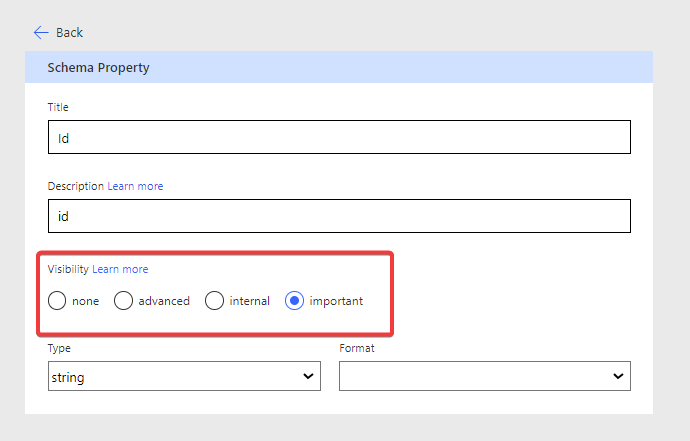Image resolution: width=690 pixels, height=441 pixels.
Task: Click the Title field label
Action: tap(58, 107)
